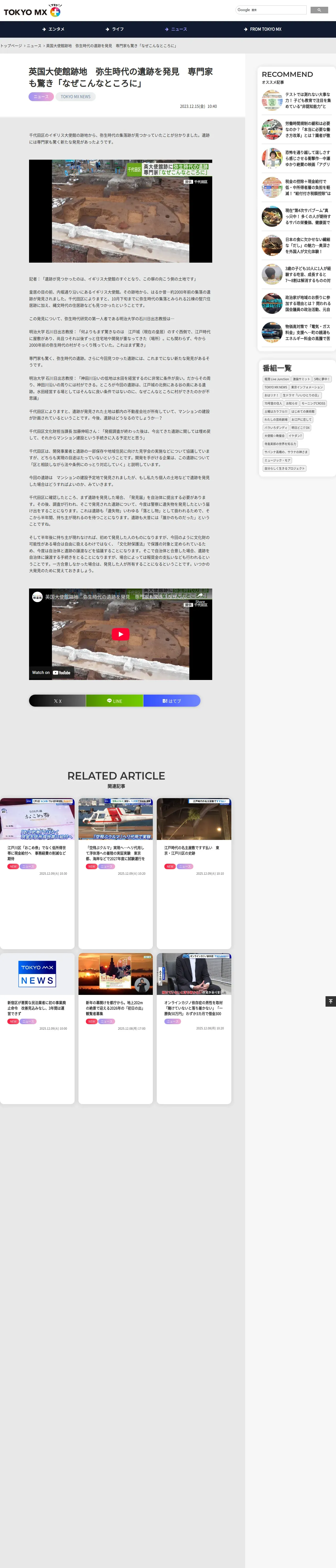This screenshot has height=1568, width=336.
Task: Focus the Google search input field
Action: 271,10
